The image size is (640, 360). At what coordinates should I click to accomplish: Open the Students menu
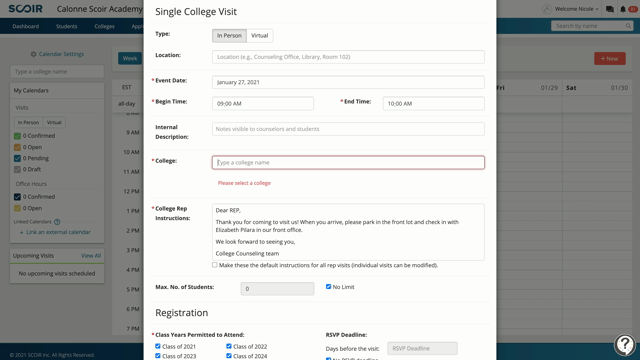point(67,26)
